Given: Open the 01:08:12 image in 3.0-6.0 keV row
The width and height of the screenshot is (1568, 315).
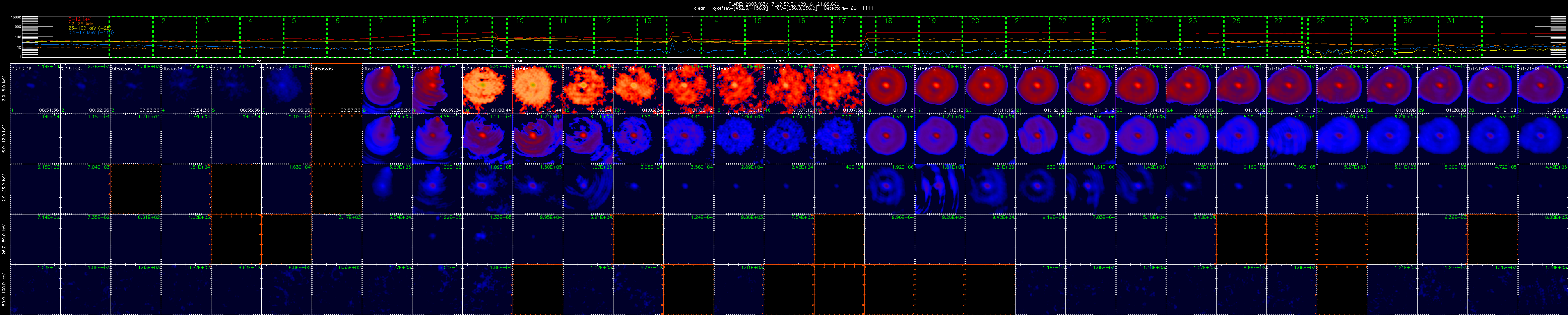Looking at the screenshot, I should tap(889, 88).
